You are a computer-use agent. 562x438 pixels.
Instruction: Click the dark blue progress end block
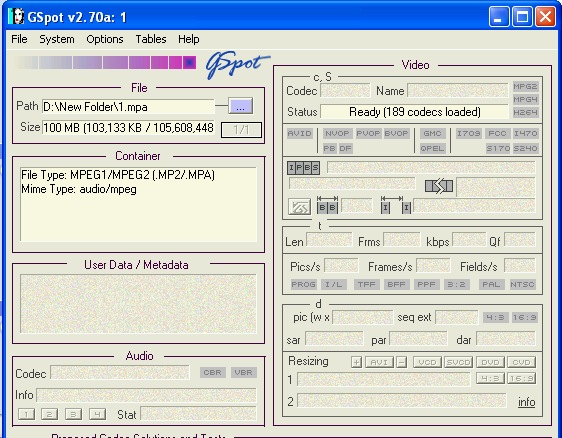click(189, 62)
